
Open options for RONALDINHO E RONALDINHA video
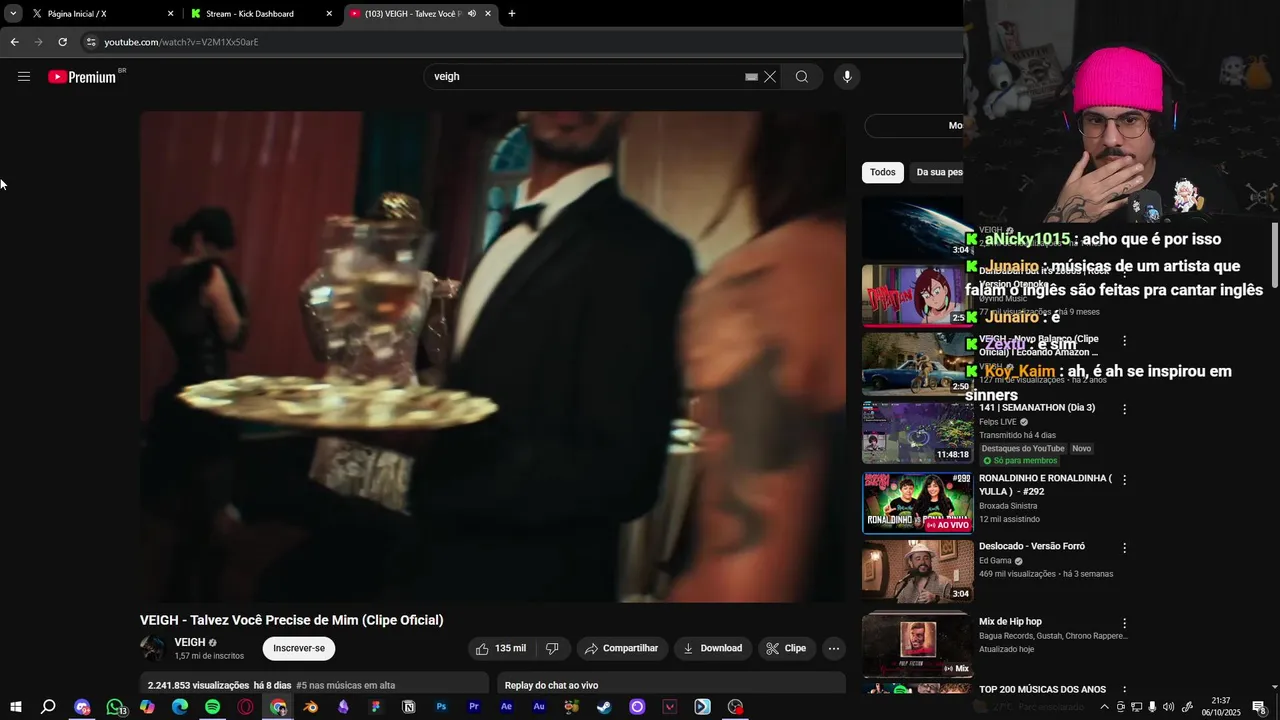(1125, 480)
